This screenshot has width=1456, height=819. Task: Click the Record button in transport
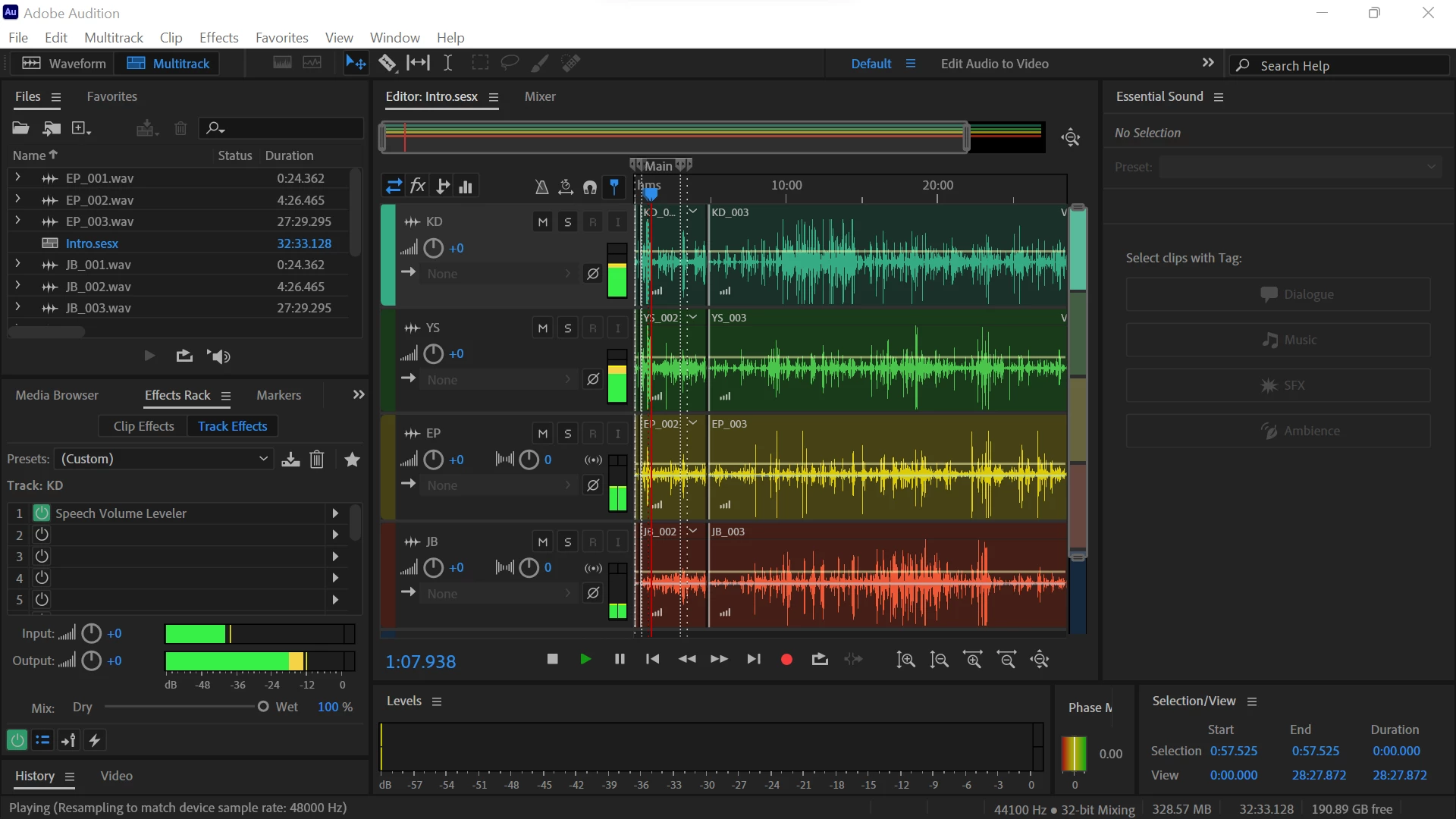click(786, 660)
